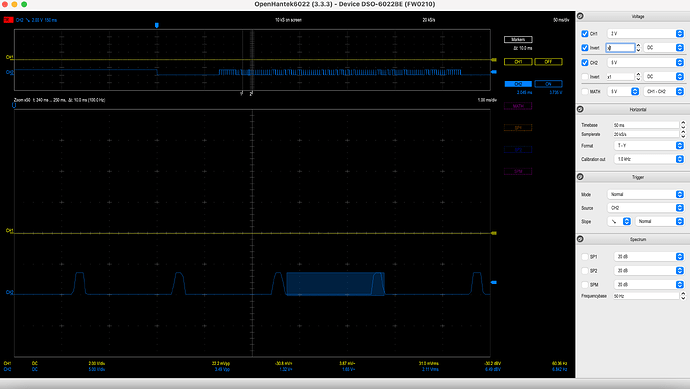Viewport: 690px width, 389px height.
Task: Click the SPM cursor button
Action: [518, 172]
